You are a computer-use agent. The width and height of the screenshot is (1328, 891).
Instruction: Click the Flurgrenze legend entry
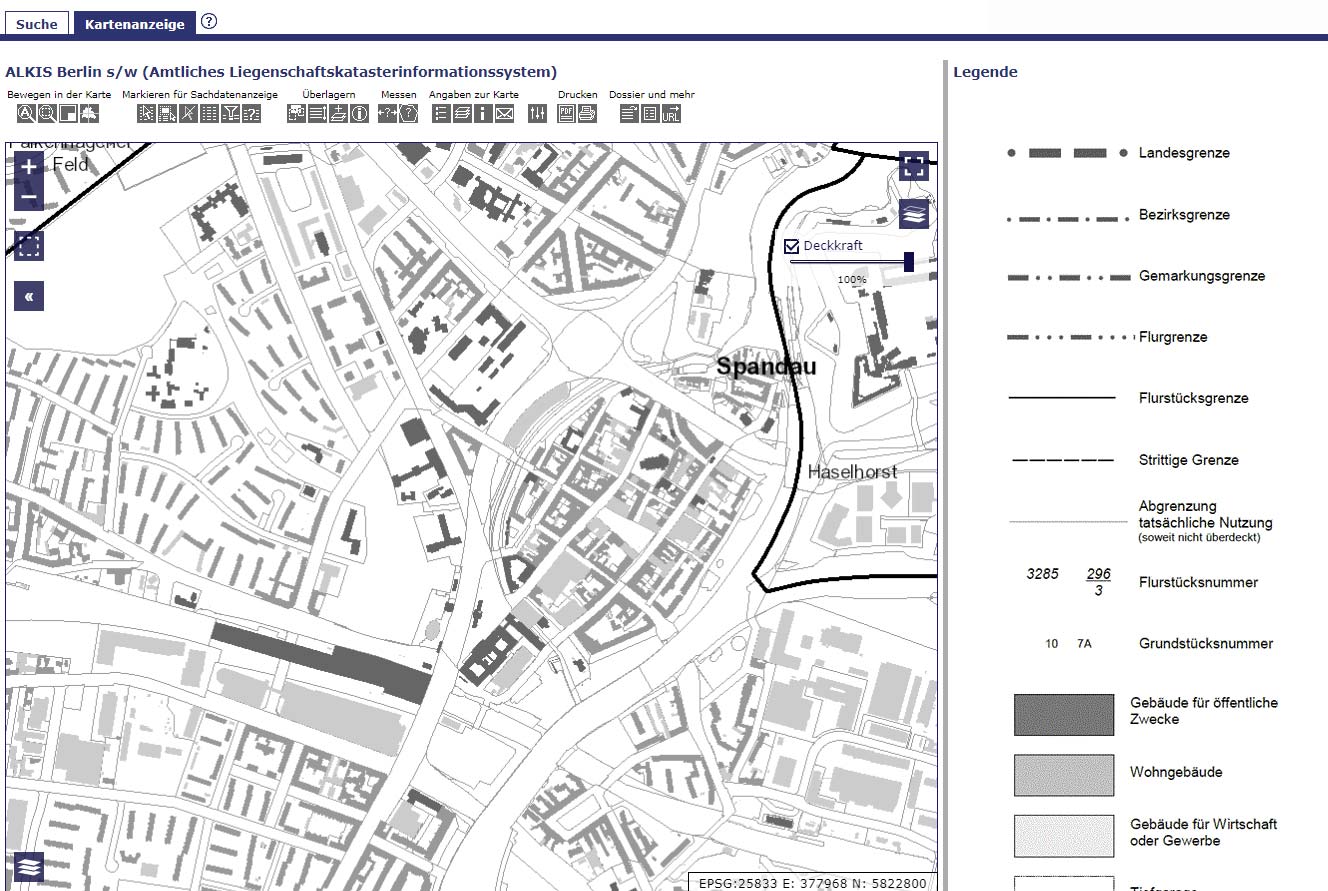tap(1173, 337)
